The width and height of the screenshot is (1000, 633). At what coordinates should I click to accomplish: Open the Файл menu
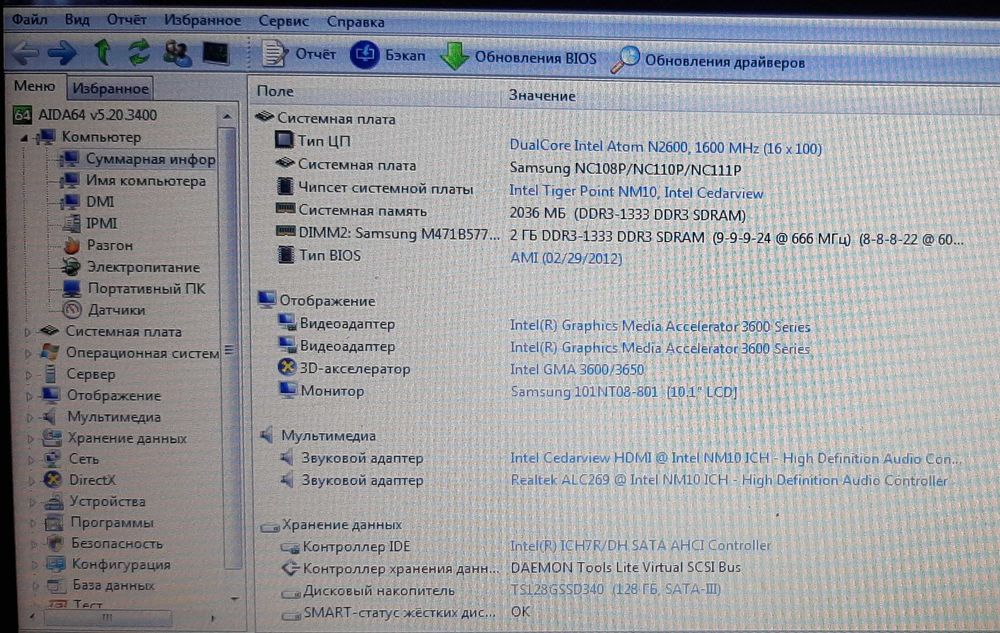(30, 20)
